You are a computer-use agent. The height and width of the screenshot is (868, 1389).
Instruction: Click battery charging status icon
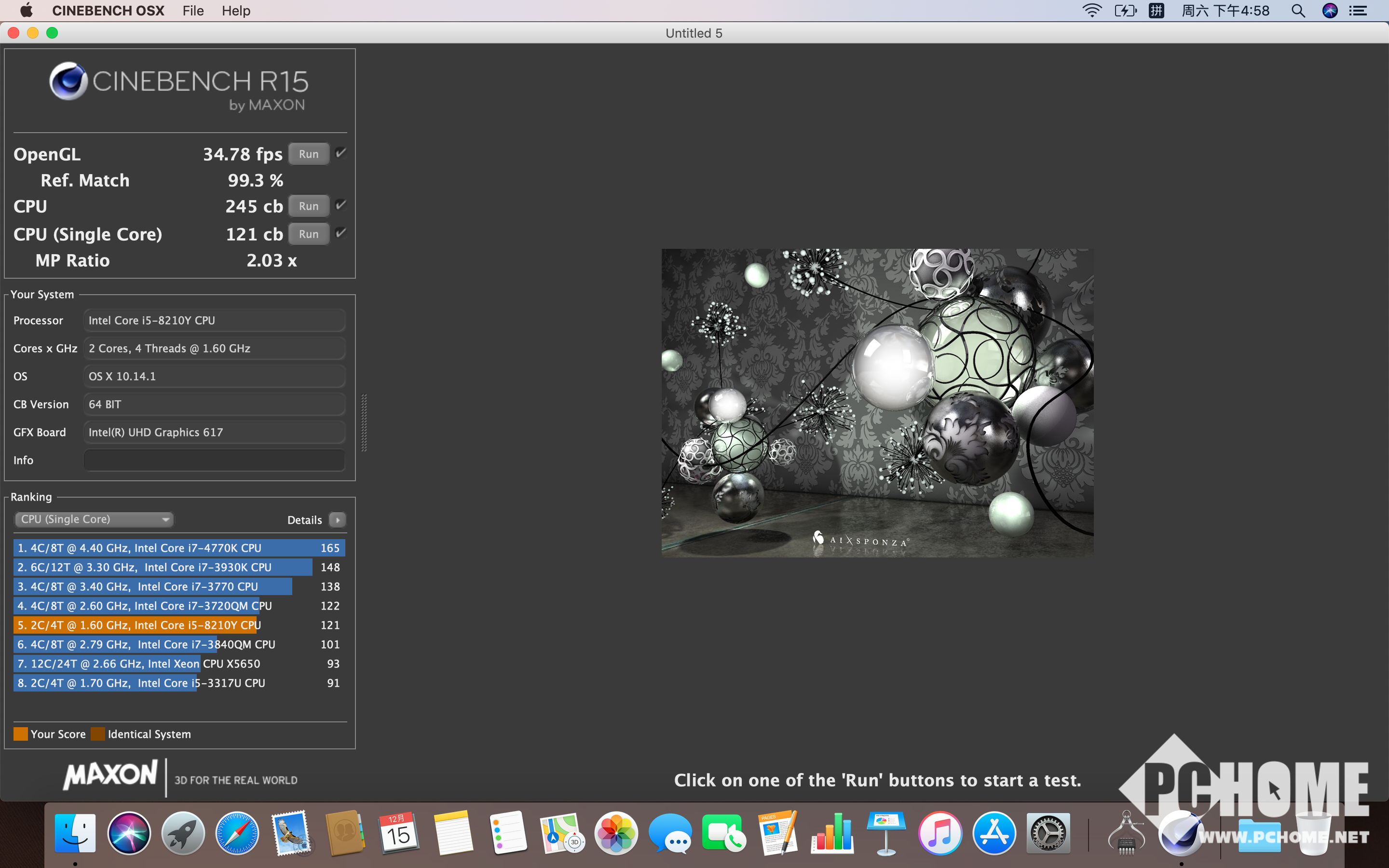coord(1126,10)
